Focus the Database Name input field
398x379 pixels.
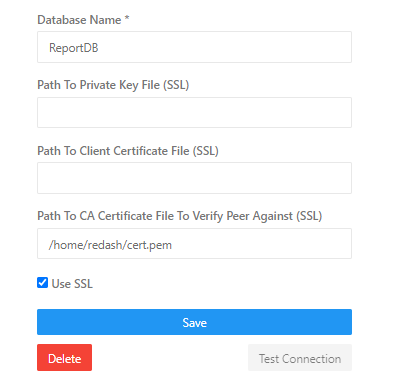coord(194,47)
